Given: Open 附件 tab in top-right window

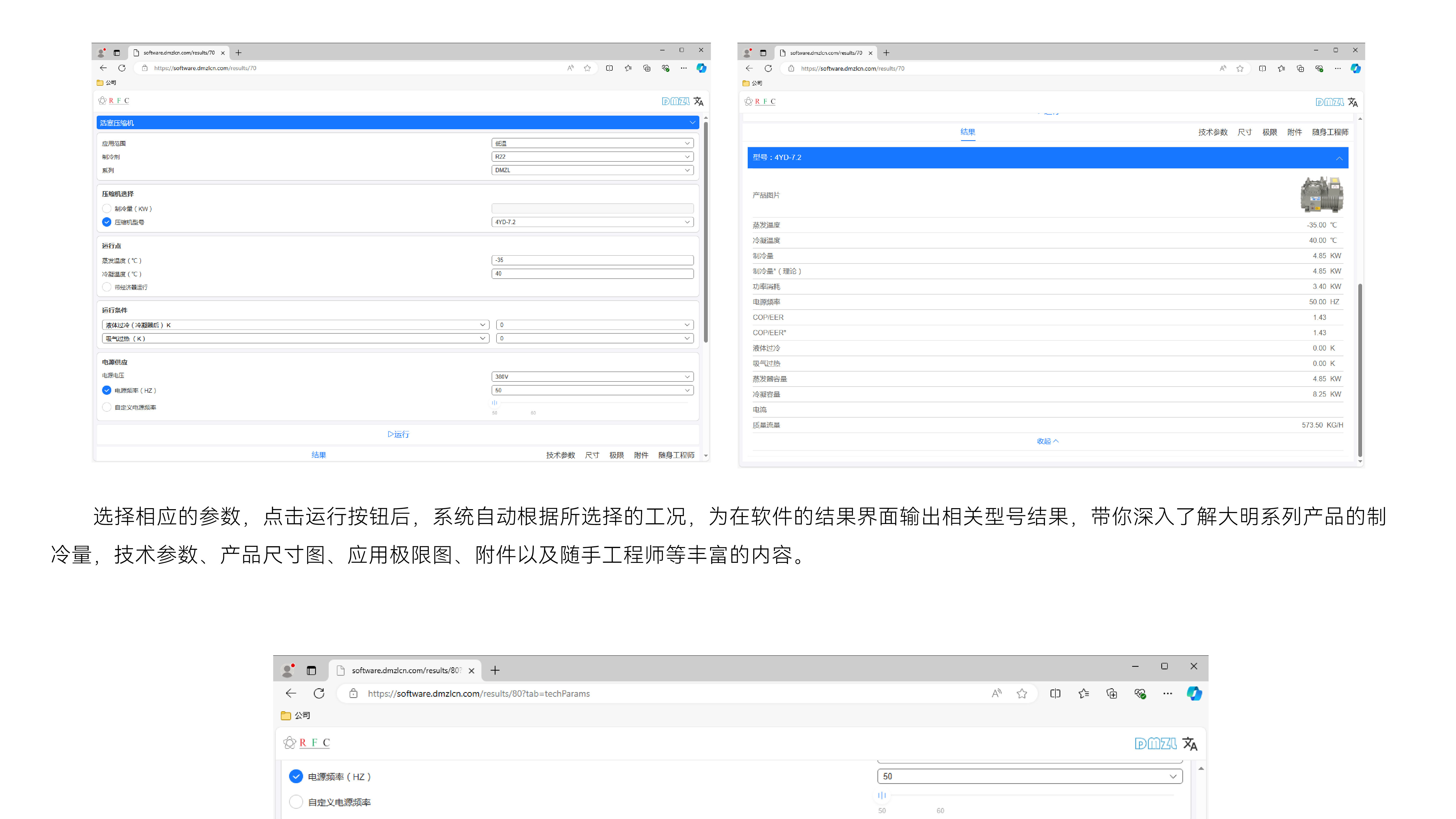Looking at the screenshot, I should pos(1294,132).
